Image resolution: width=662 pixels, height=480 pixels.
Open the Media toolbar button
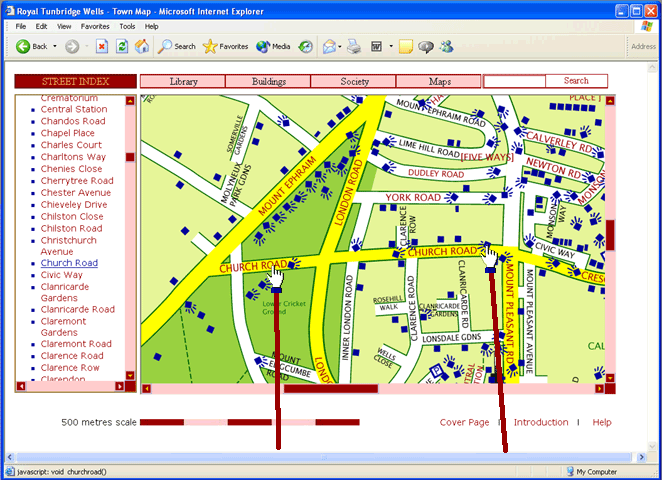pos(273,46)
